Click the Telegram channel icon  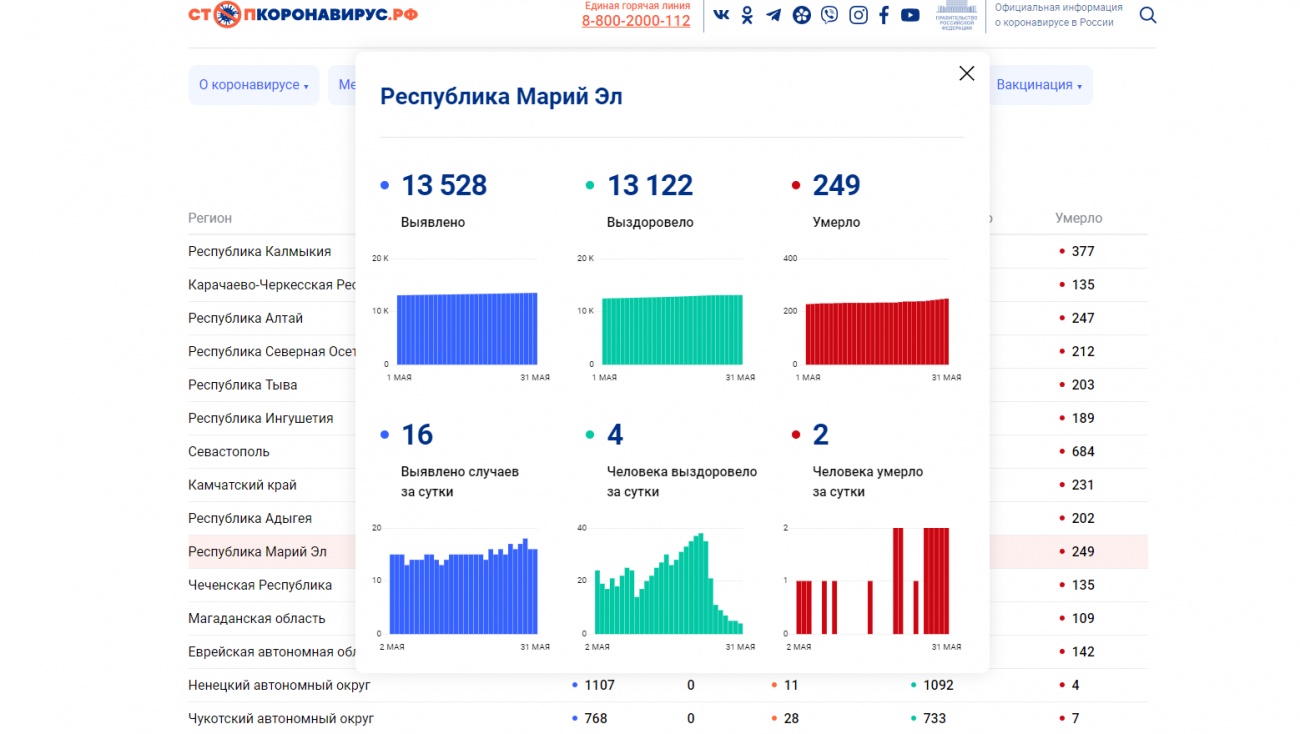click(774, 15)
